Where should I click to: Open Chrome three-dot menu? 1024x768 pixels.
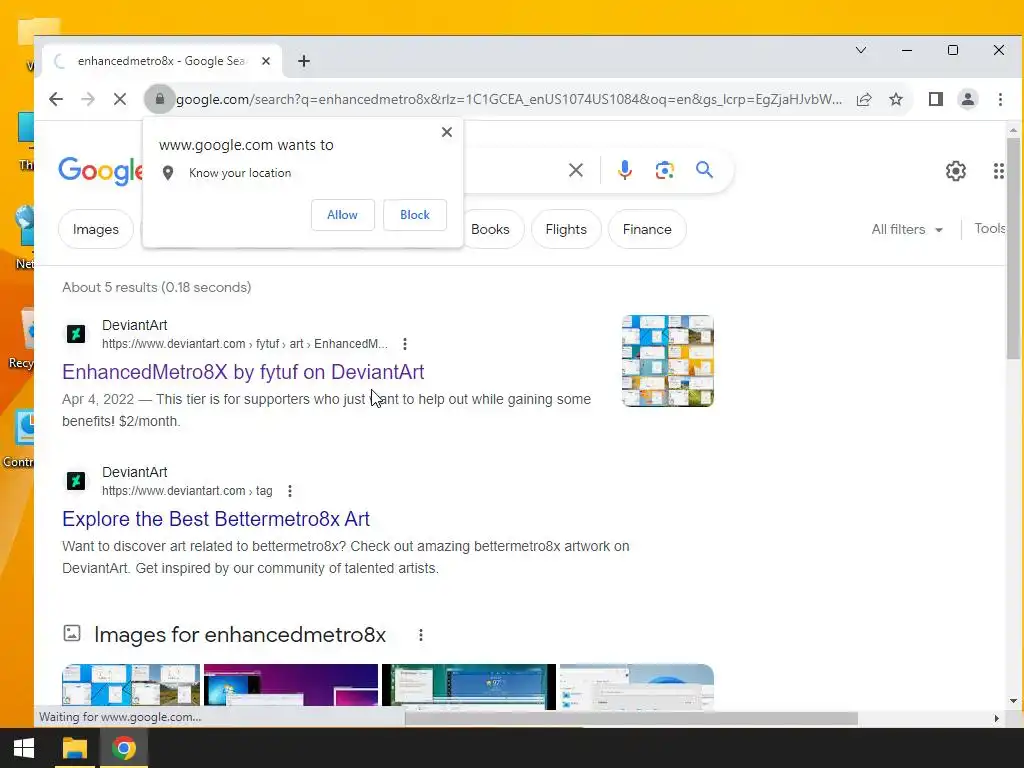1000,99
